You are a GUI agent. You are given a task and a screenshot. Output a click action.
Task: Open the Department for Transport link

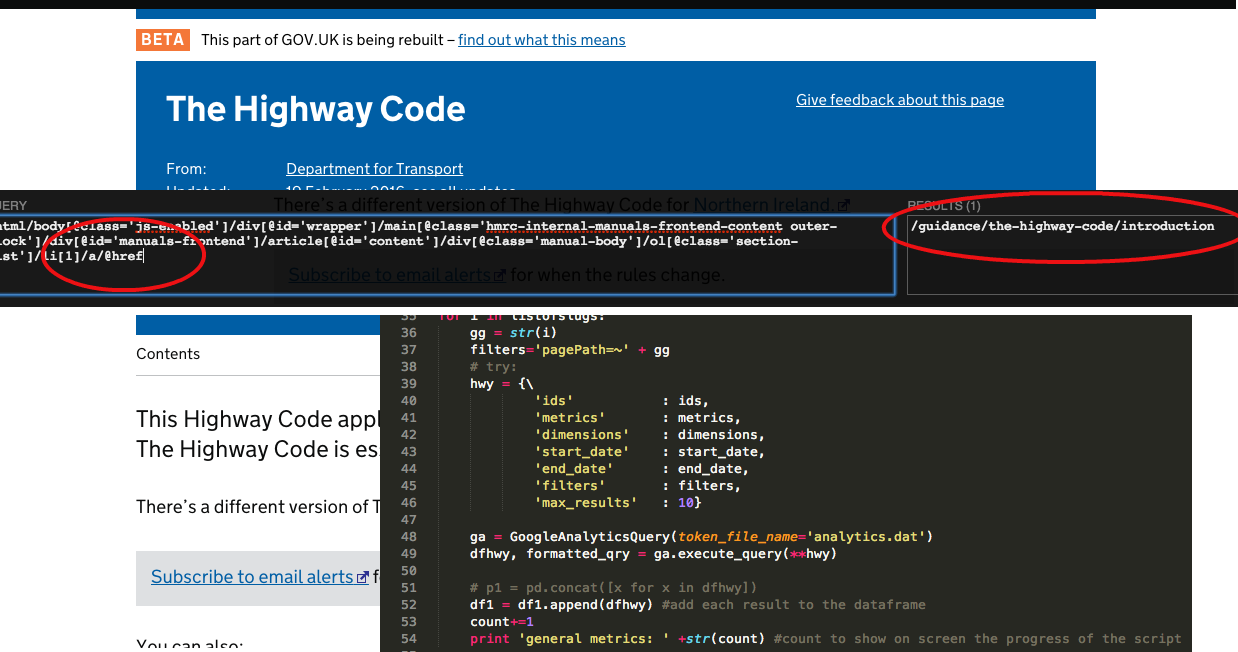pos(374,169)
